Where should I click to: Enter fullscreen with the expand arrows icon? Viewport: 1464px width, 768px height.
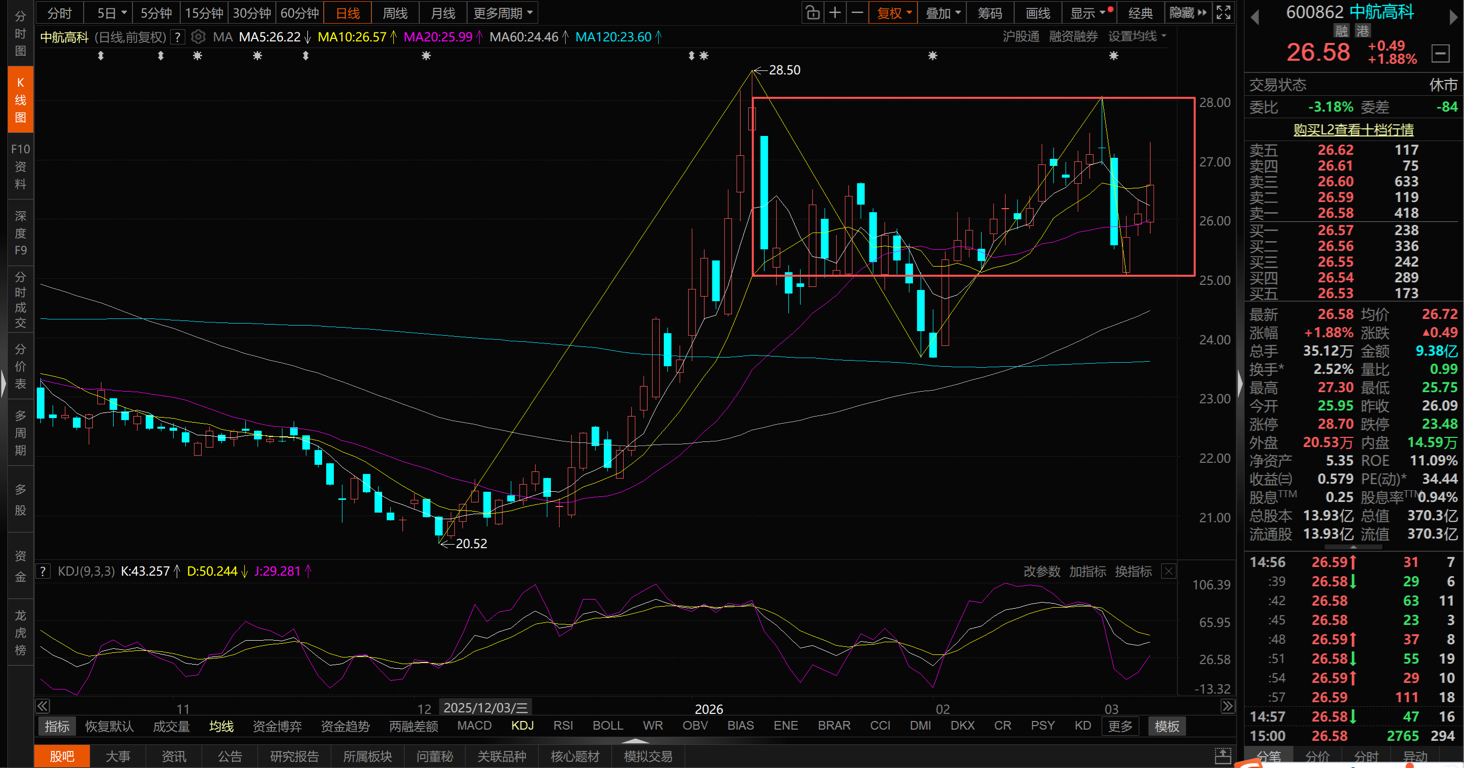click(1223, 13)
